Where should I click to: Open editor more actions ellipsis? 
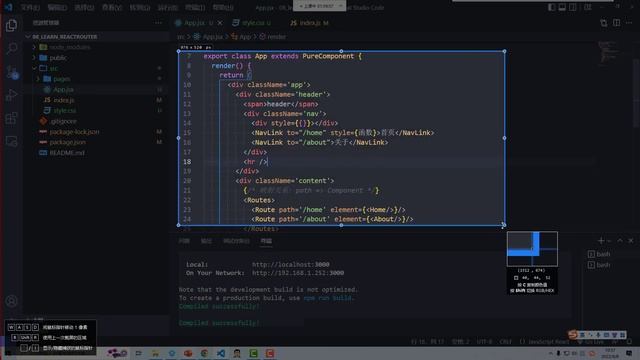629,23
